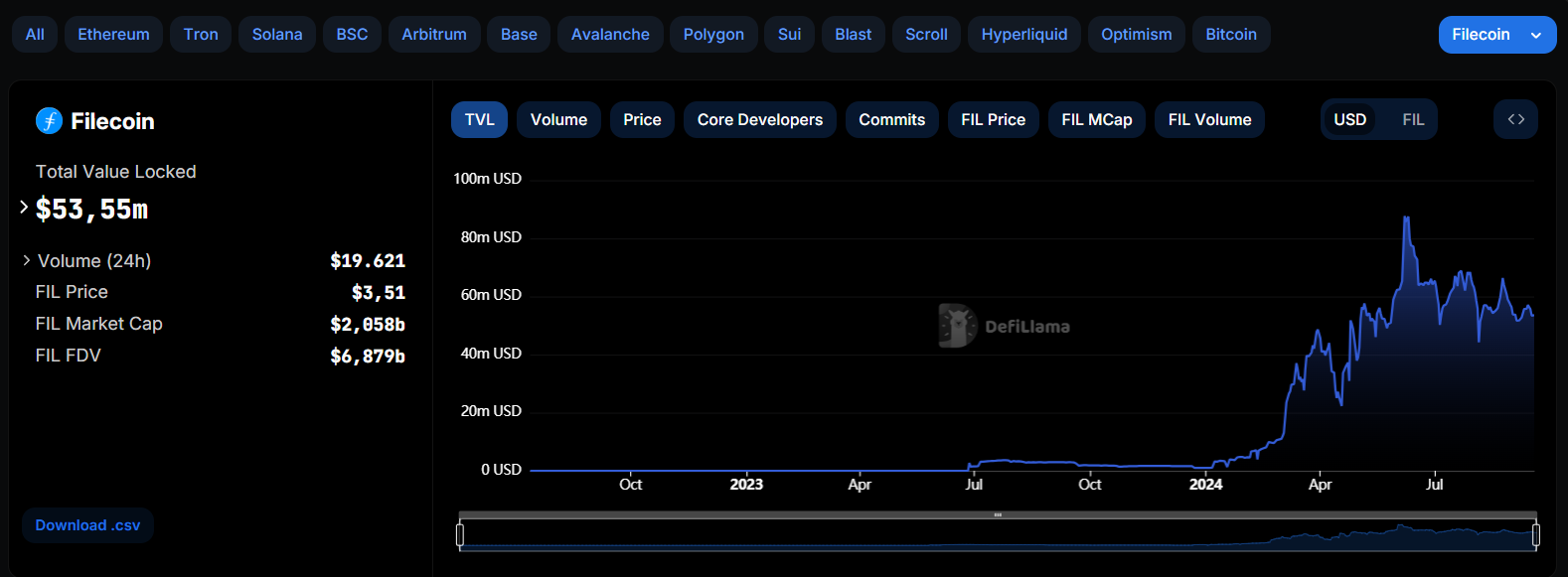Click the 2024 x-axis label

[x=1205, y=485]
